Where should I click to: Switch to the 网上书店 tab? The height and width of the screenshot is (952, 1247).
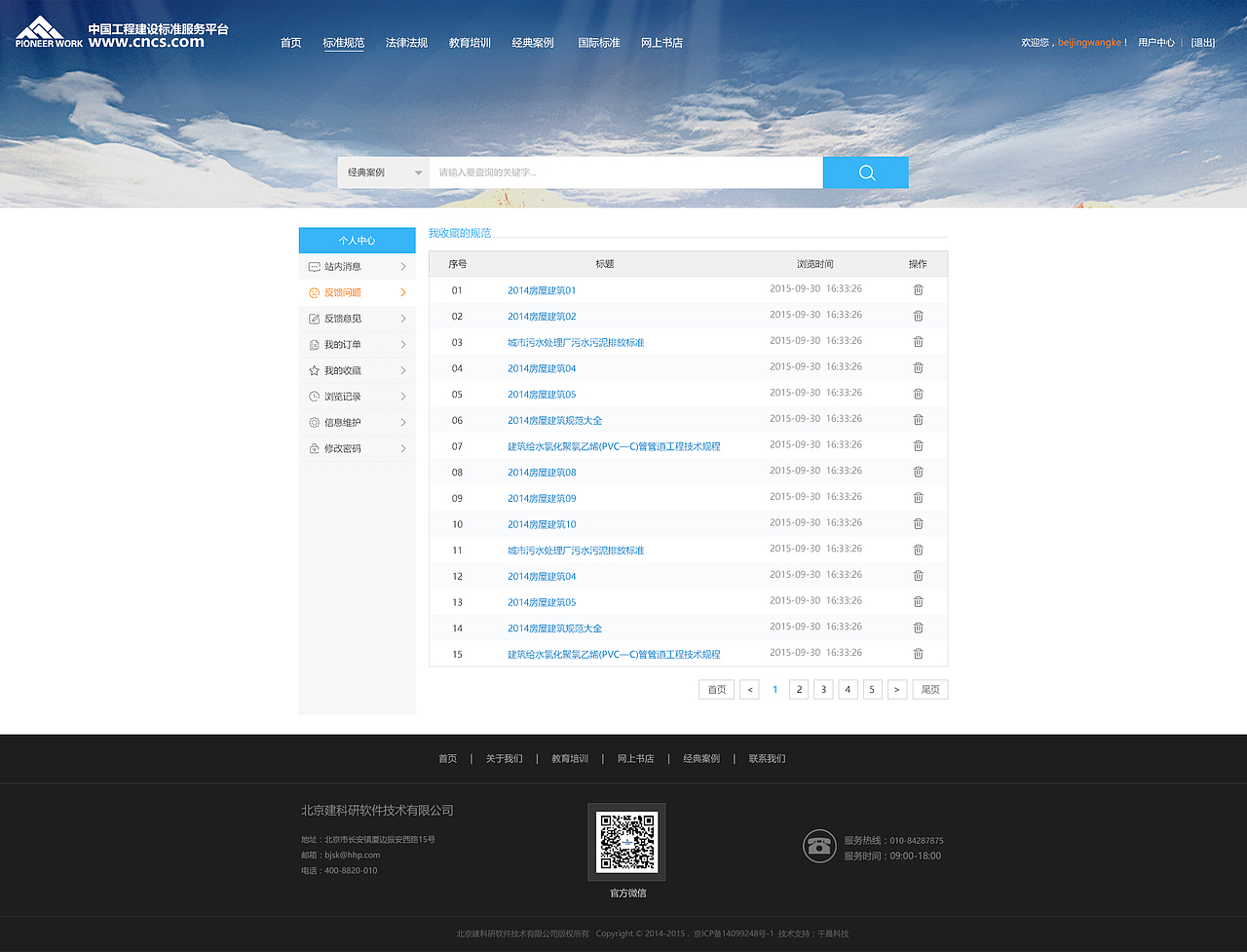pos(661,42)
